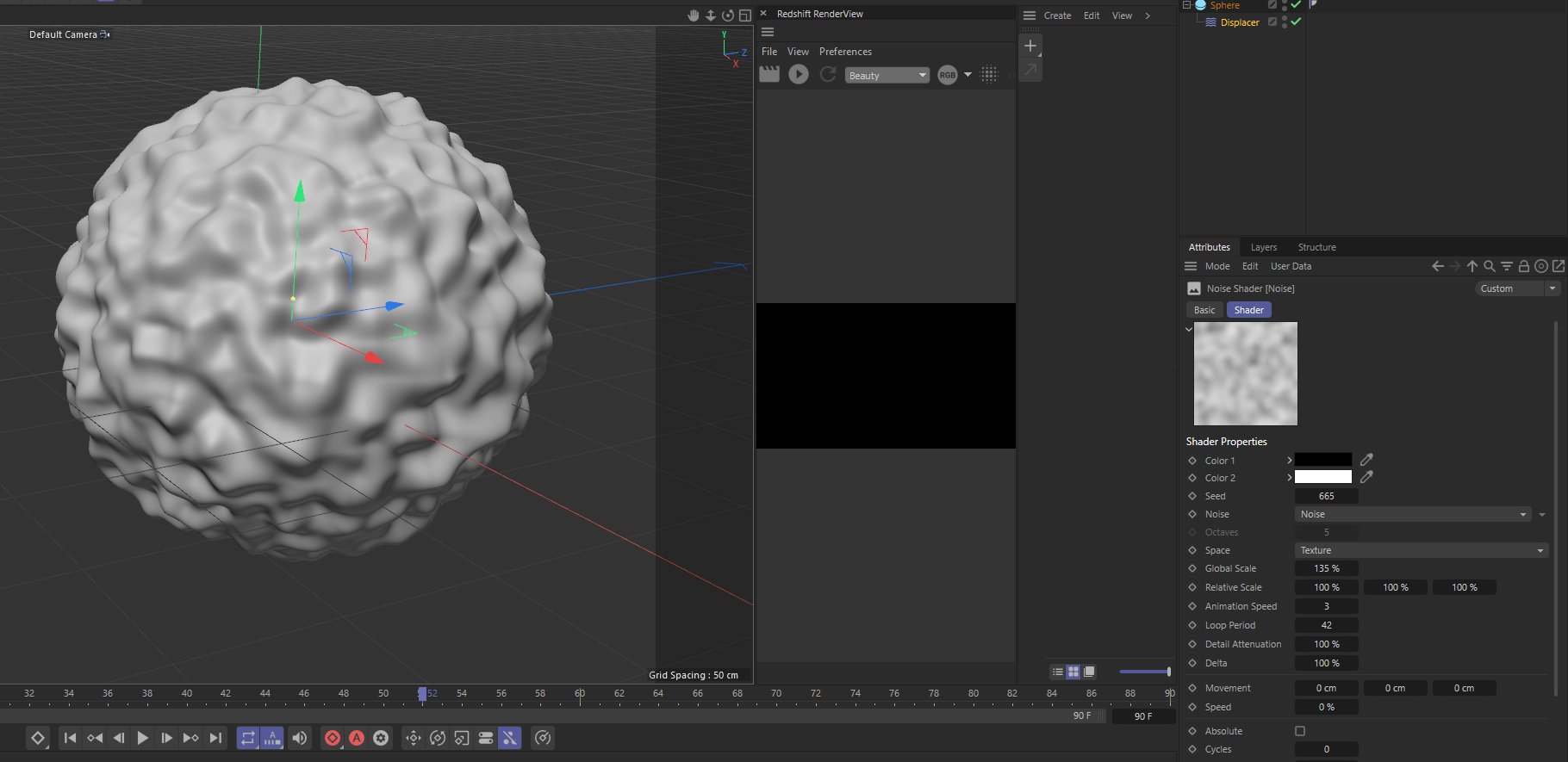Toggle the loop playback mode button
The image size is (1568, 762).
pyautogui.click(x=248, y=738)
